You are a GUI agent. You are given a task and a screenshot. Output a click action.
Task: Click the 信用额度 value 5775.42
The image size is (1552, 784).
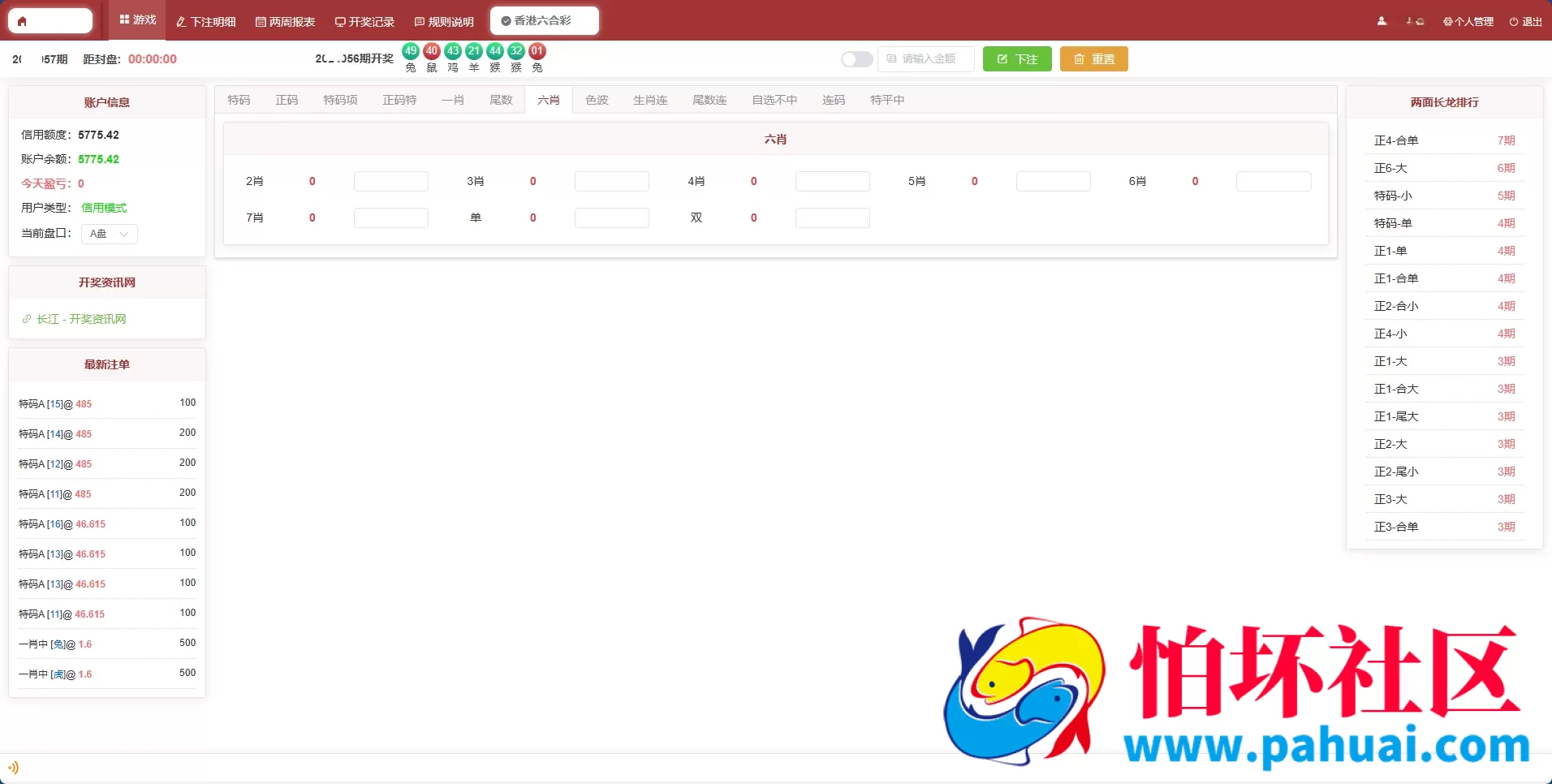[98, 135]
